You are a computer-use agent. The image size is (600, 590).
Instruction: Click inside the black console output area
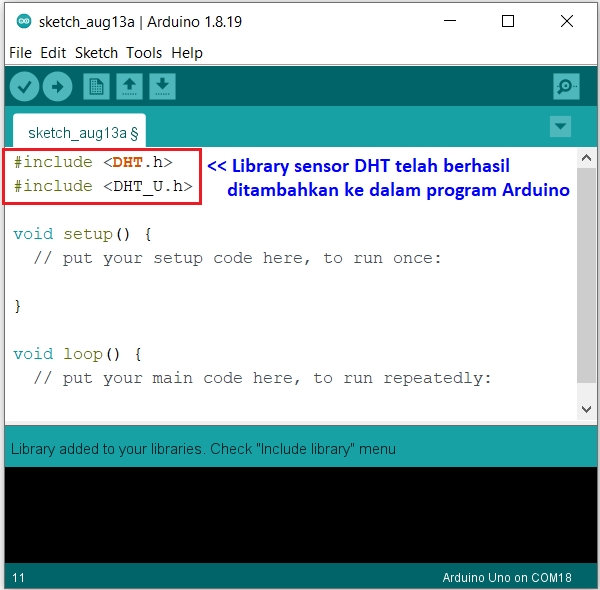[x=301, y=515]
